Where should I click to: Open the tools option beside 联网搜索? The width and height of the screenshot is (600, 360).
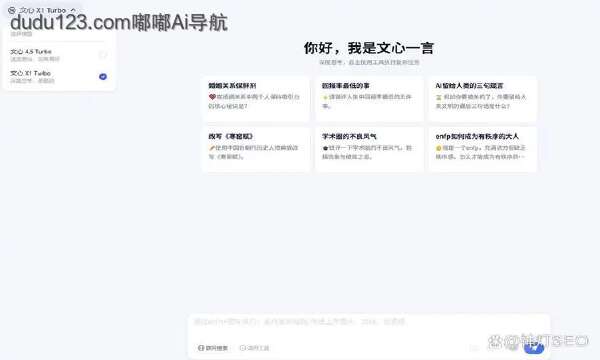click(x=254, y=348)
